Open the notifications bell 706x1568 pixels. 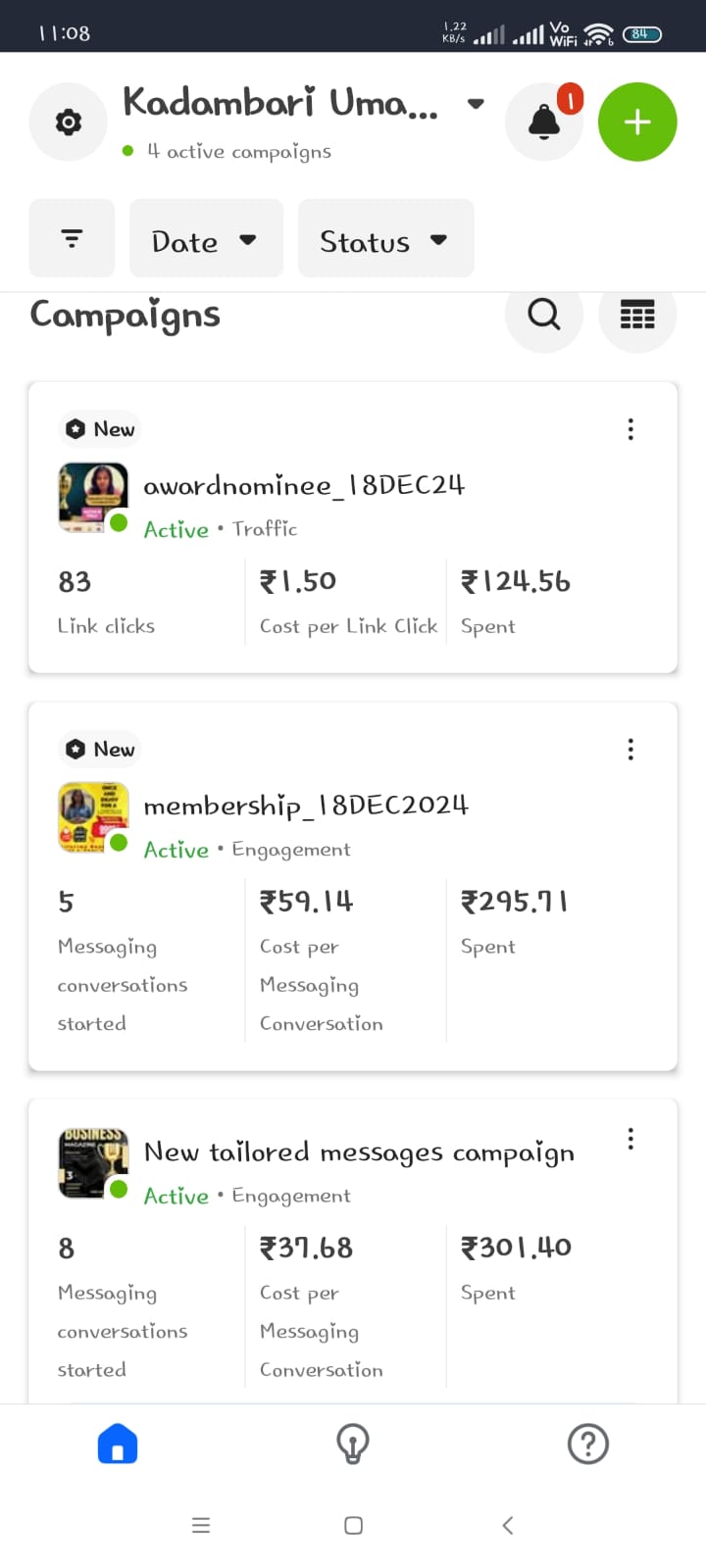click(544, 122)
